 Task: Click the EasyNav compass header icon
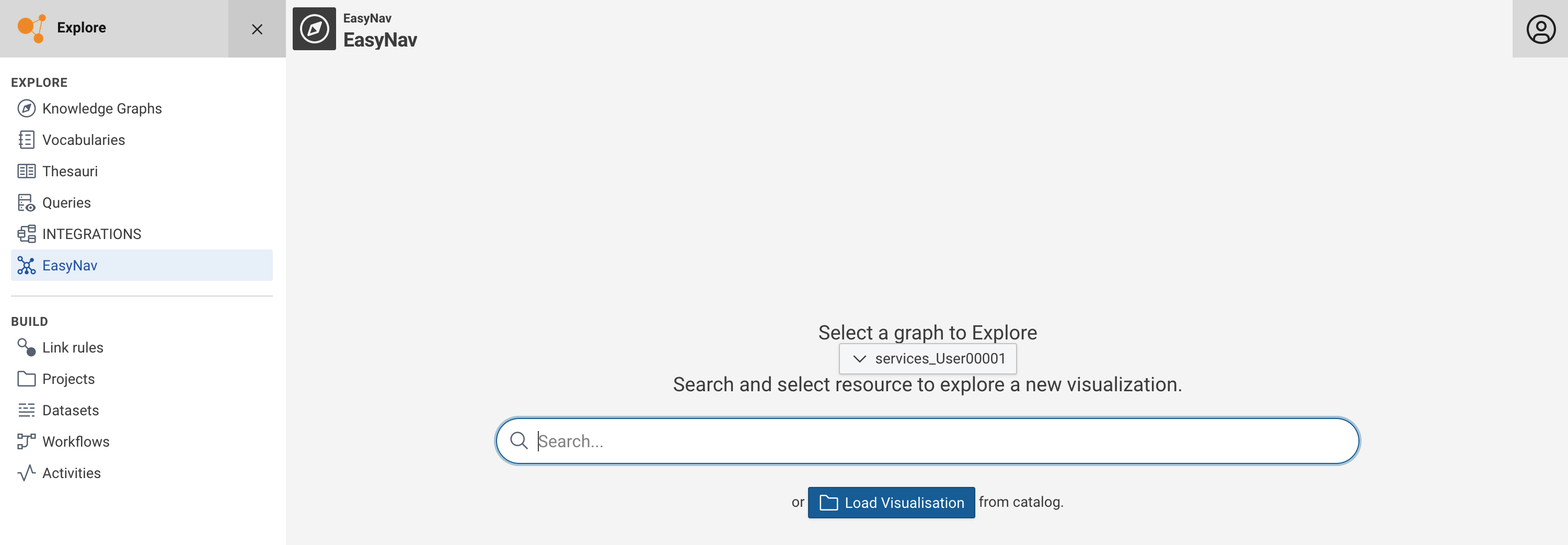tap(314, 29)
